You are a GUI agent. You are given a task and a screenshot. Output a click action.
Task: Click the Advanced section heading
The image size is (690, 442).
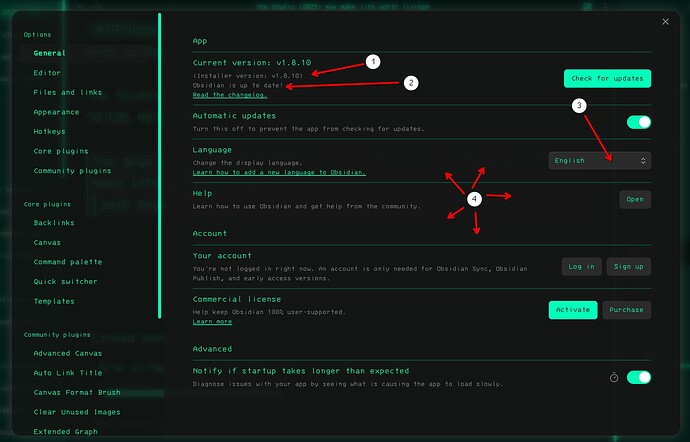(x=212, y=349)
